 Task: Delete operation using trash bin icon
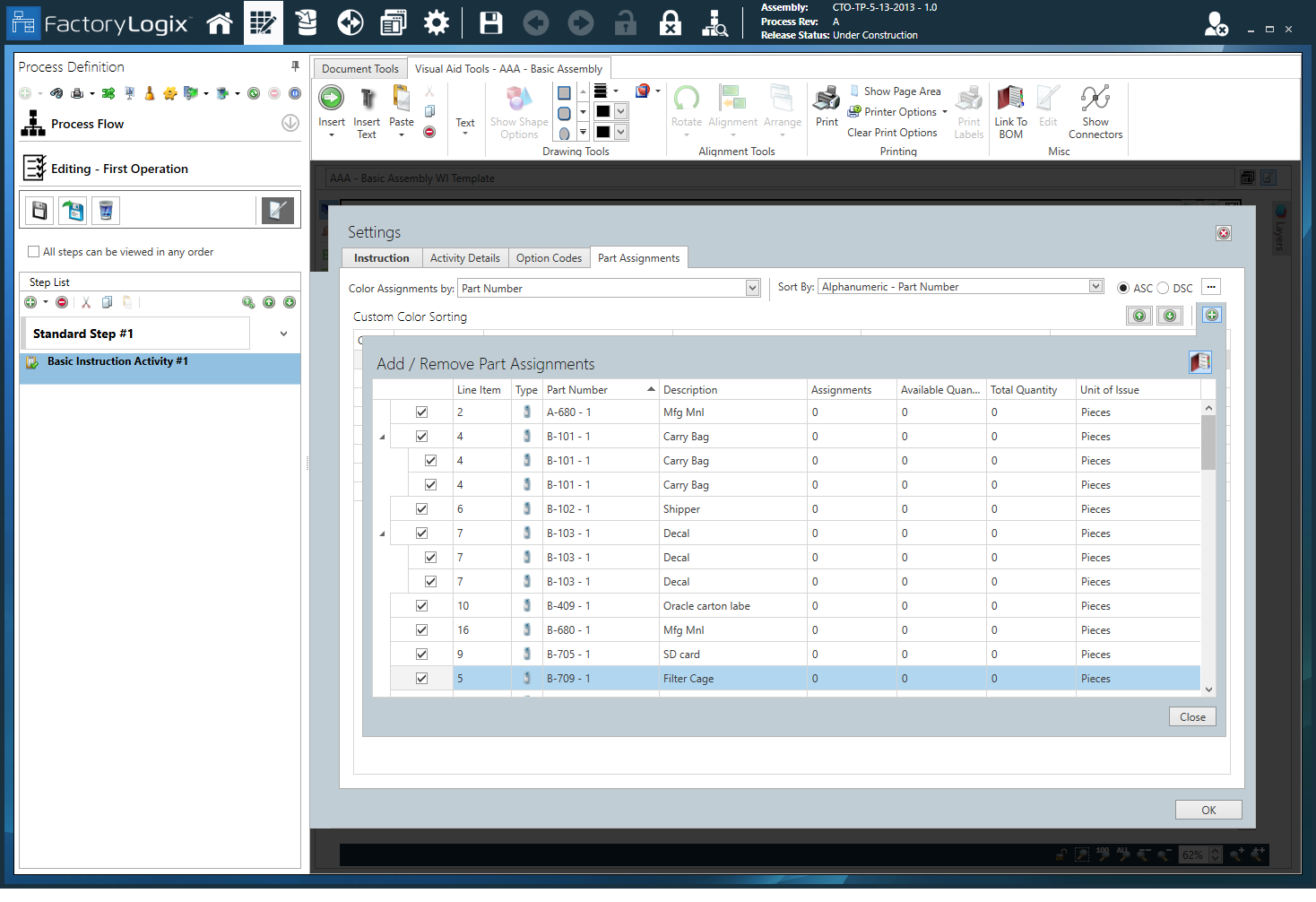coord(106,211)
